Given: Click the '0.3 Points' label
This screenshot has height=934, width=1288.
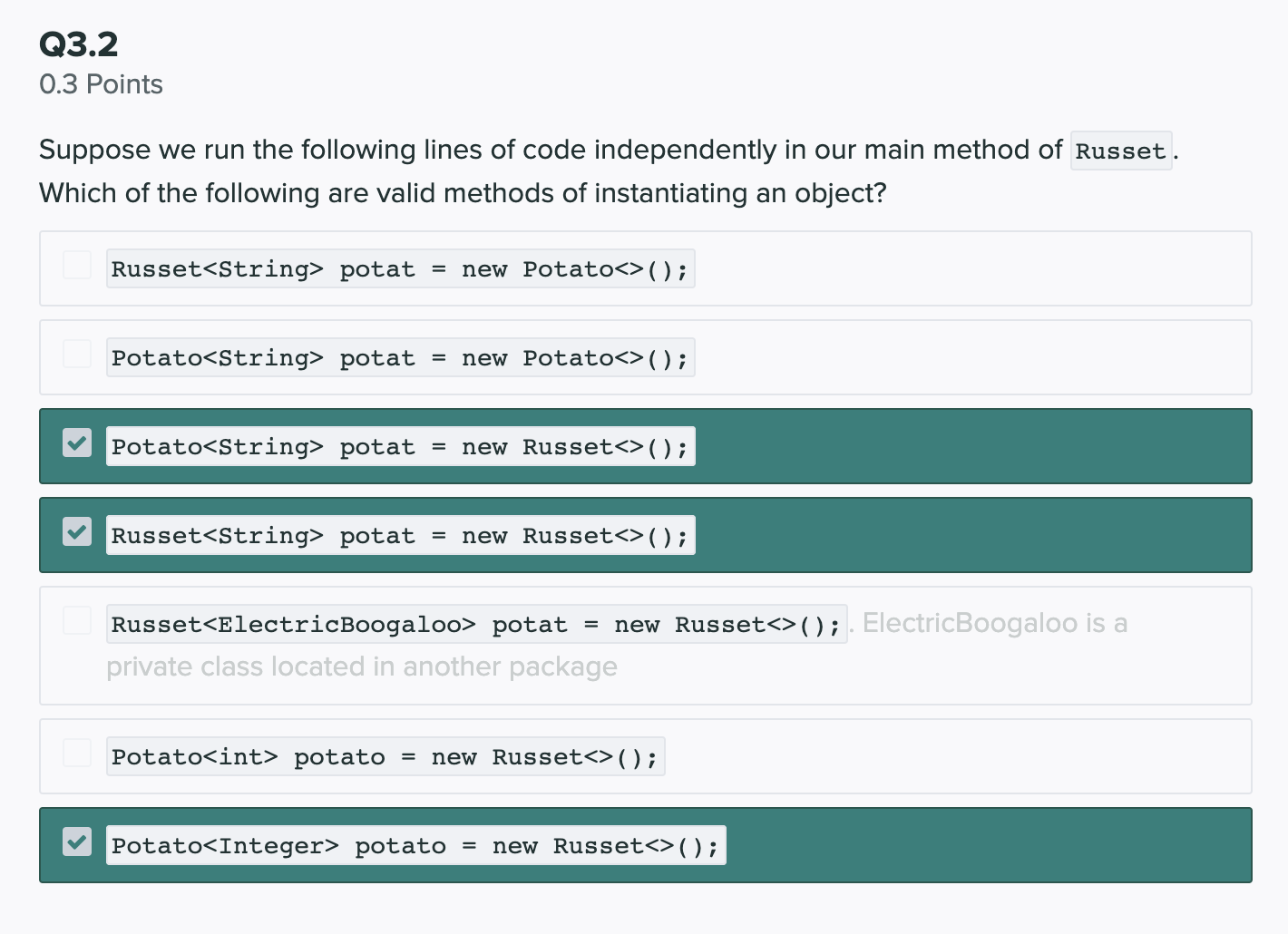Looking at the screenshot, I should [x=101, y=84].
